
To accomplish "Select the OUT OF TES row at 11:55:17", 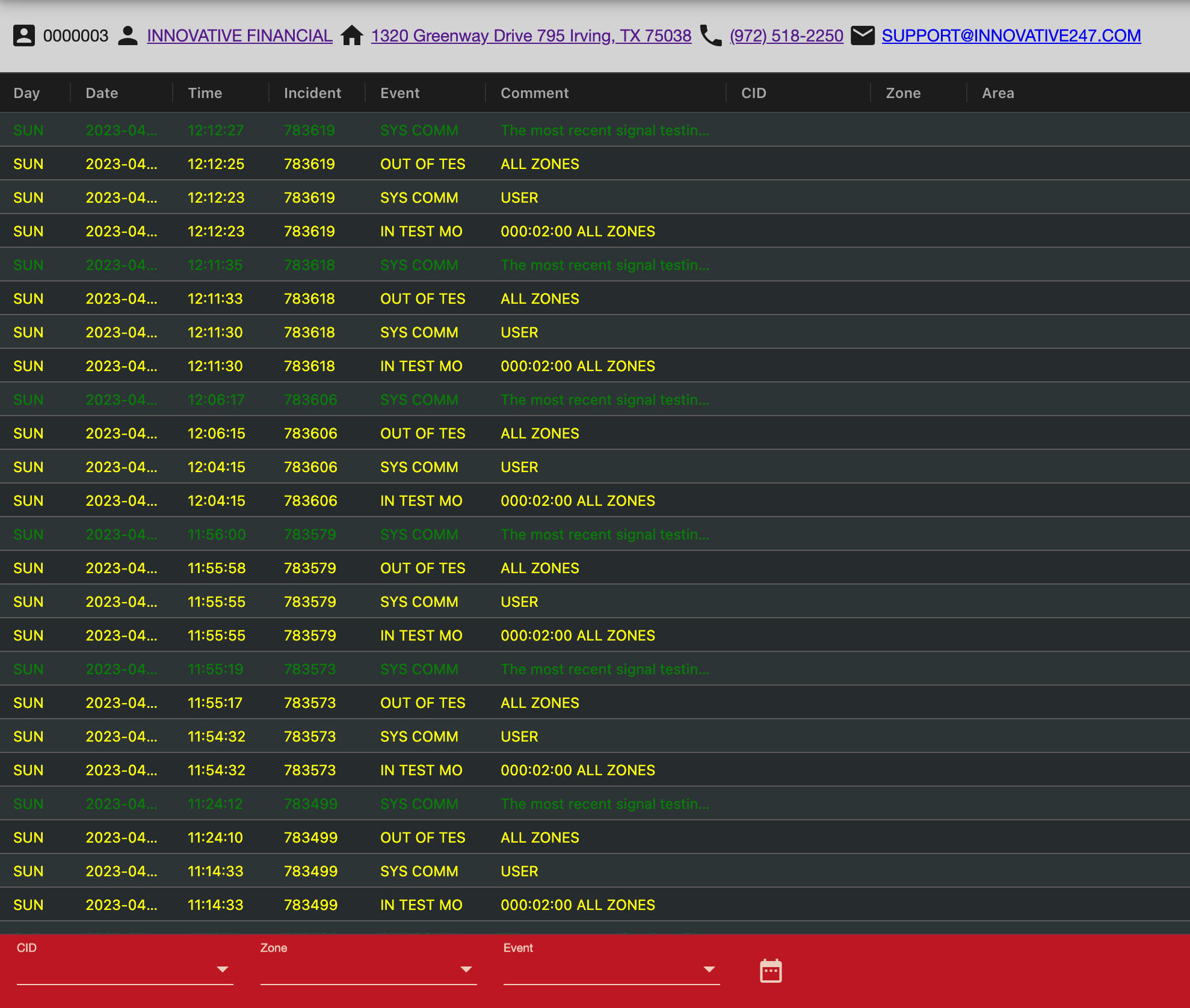I will 595,702.
